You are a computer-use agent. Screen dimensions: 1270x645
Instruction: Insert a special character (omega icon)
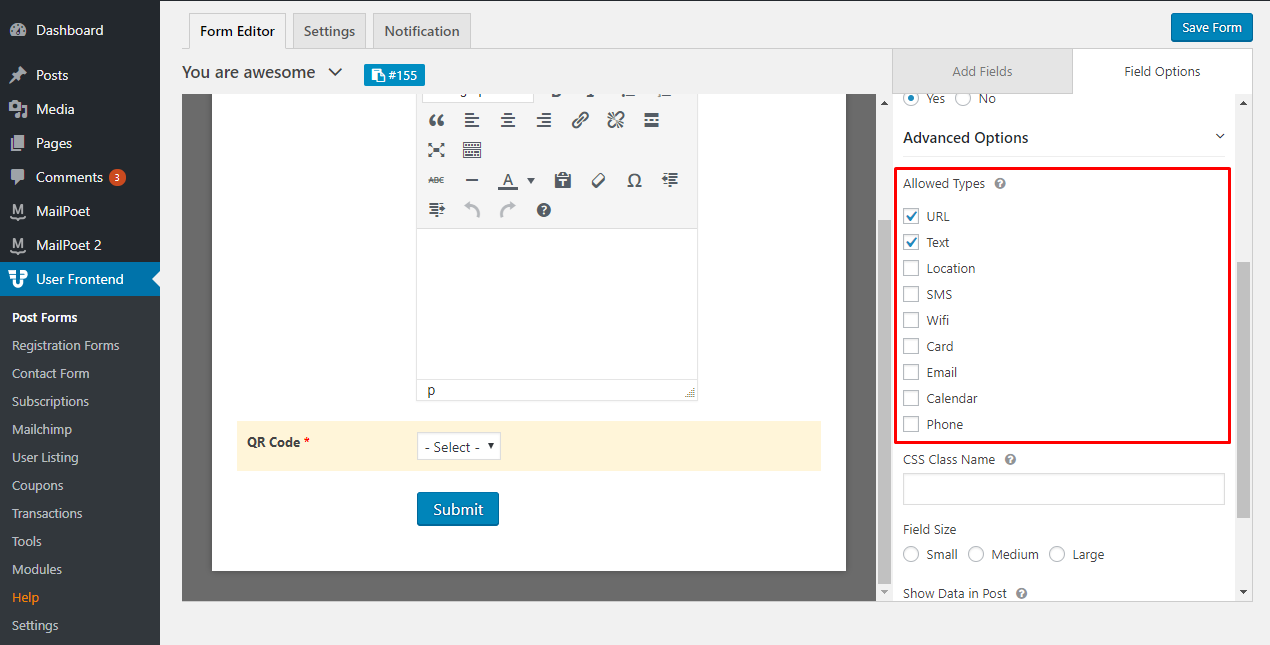pos(634,180)
